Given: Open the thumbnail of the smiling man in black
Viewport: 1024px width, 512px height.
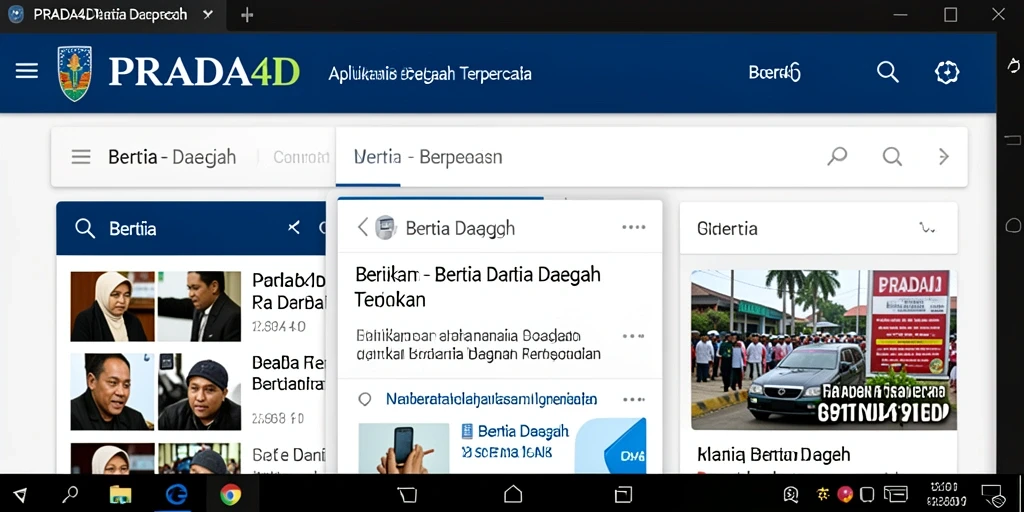Looking at the screenshot, I should coord(112,392).
